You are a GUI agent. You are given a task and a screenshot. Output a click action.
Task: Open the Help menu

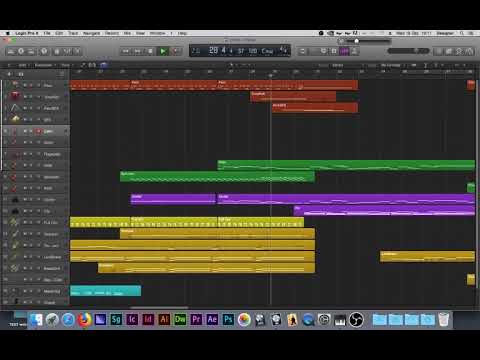(x=182, y=33)
